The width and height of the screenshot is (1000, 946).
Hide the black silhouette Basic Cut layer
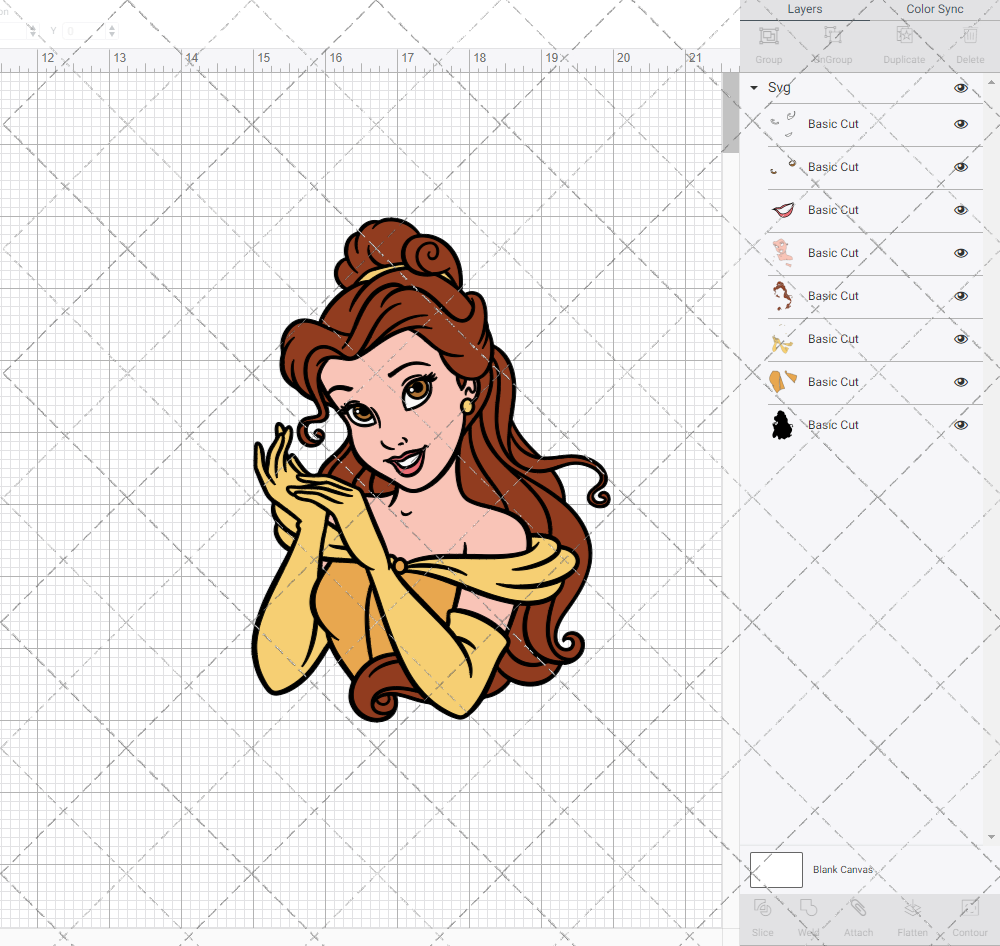tap(960, 425)
